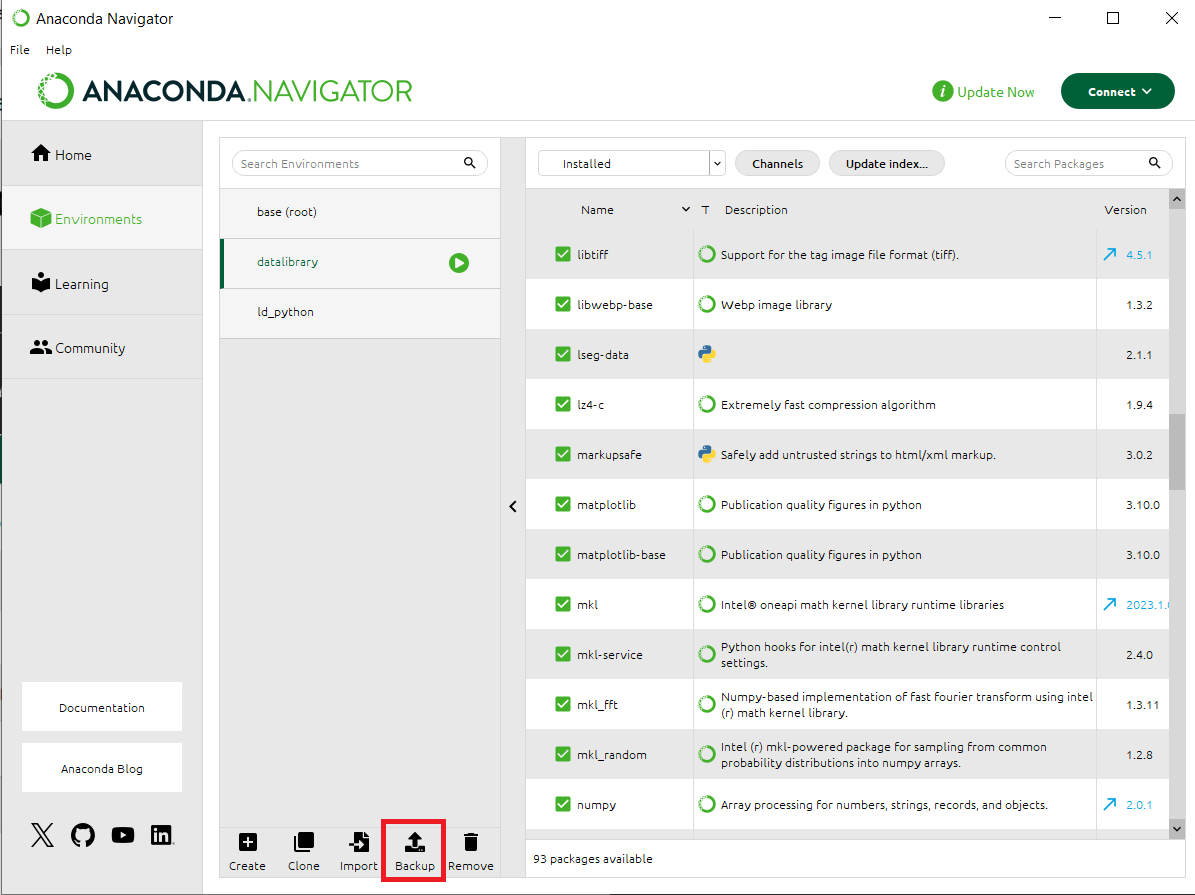The height and width of the screenshot is (895, 1195).
Task: Uncheck the numpy package checkbox
Action: (x=563, y=804)
